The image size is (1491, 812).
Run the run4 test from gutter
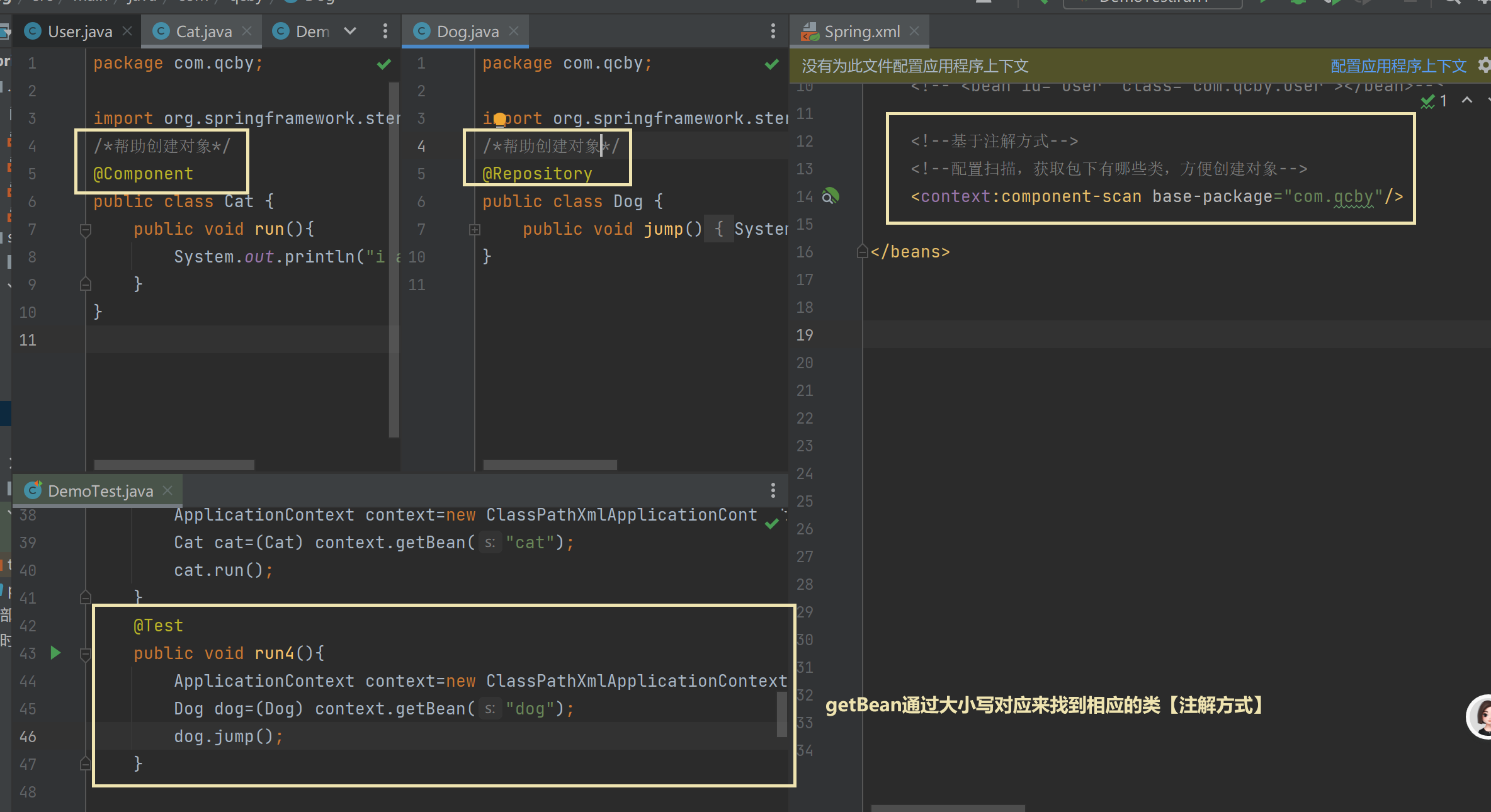(55, 653)
